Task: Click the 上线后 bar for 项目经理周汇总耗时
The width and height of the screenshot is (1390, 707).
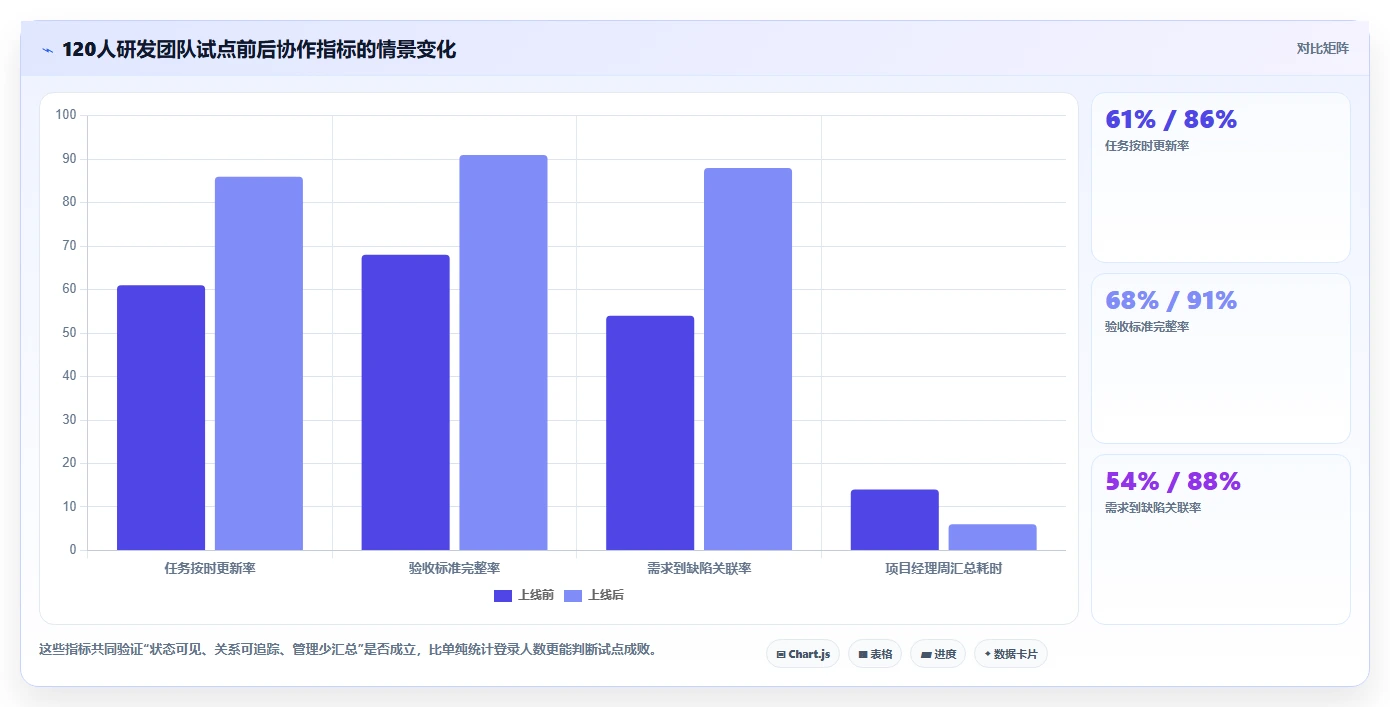Action: 993,537
